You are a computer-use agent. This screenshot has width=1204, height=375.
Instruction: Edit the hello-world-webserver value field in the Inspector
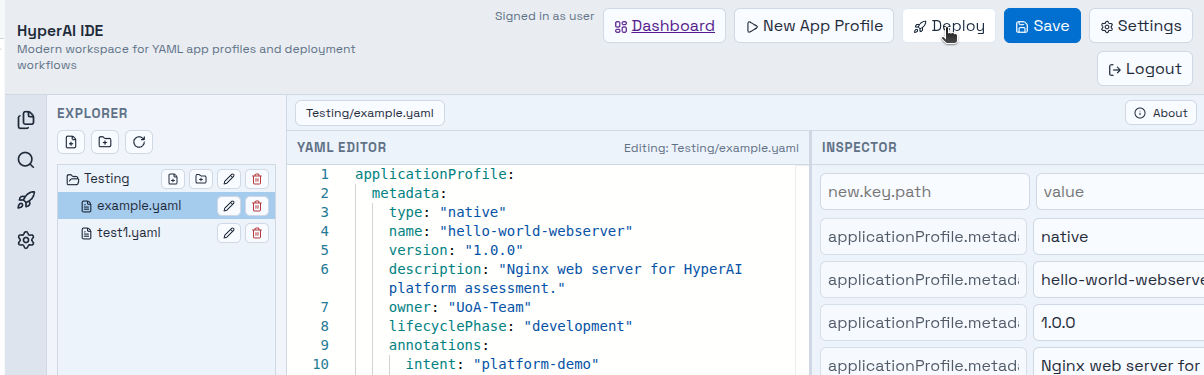pyautogui.click(x=1119, y=280)
